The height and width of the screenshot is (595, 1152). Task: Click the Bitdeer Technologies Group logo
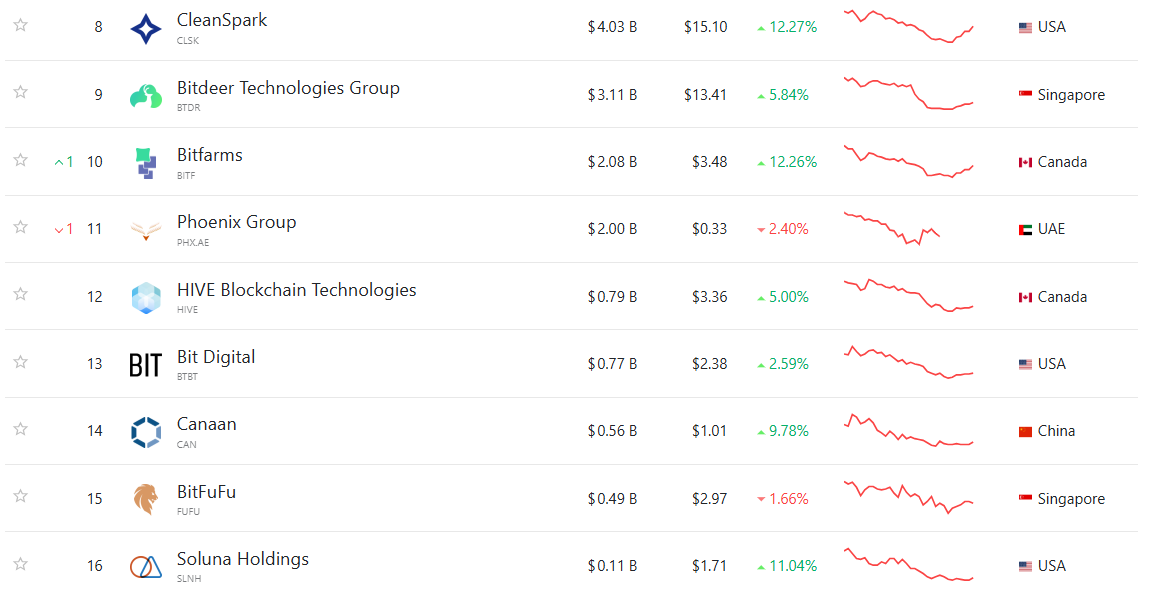pos(146,96)
